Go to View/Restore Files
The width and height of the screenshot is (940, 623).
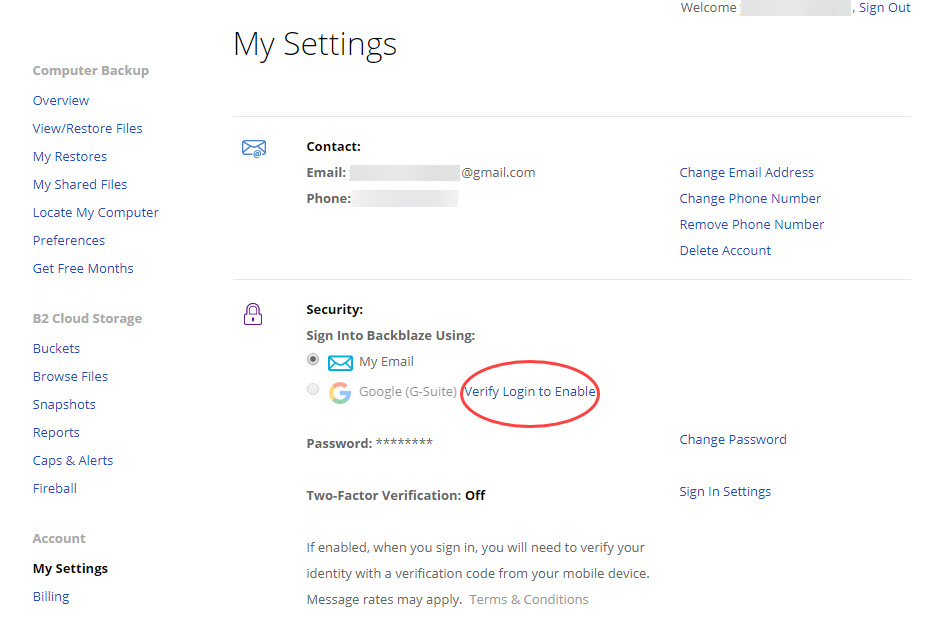(x=88, y=128)
